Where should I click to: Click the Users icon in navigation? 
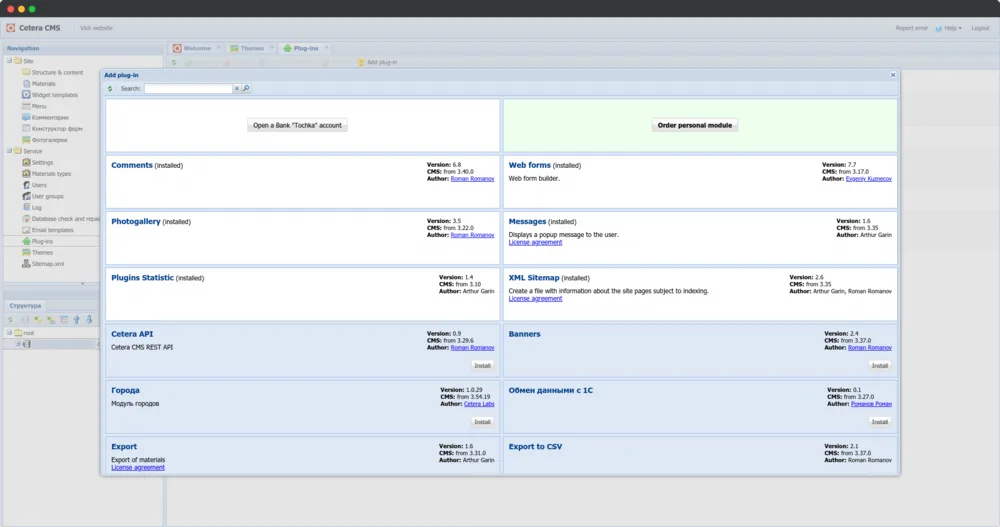click(26, 185)
